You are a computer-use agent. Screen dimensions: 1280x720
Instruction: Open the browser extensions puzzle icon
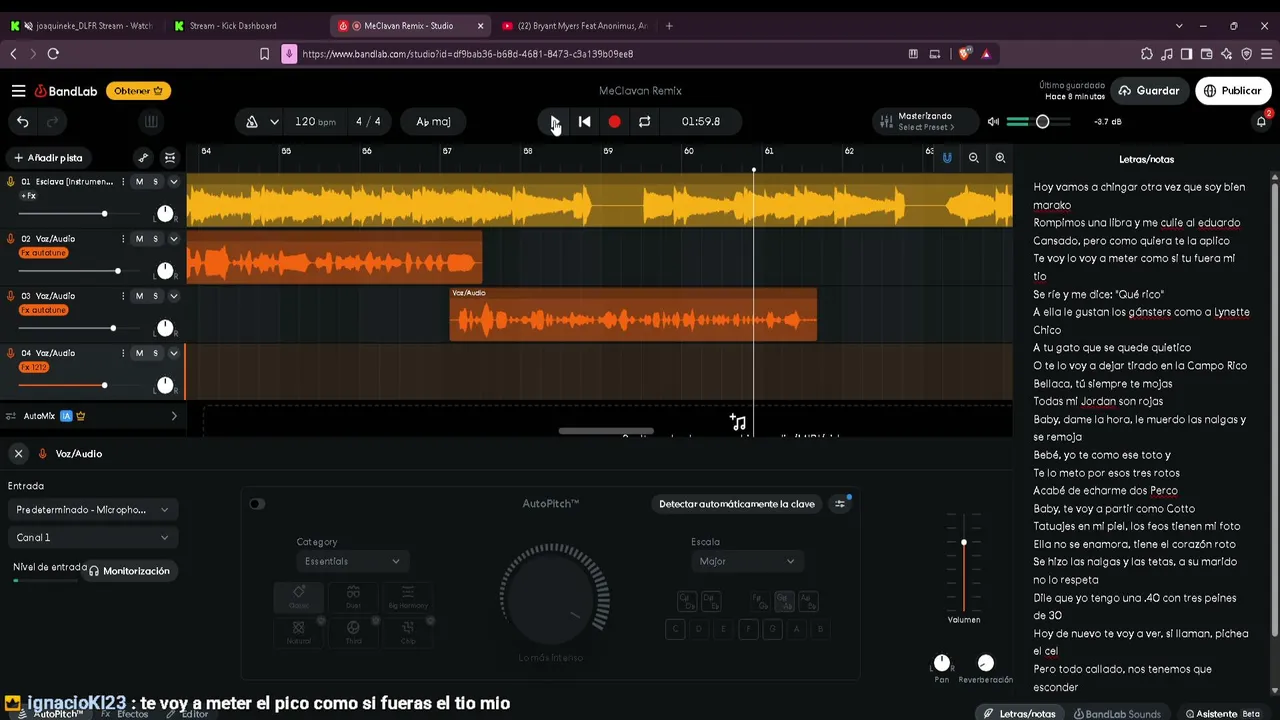pyautogui.click(x=1146, y=54)
